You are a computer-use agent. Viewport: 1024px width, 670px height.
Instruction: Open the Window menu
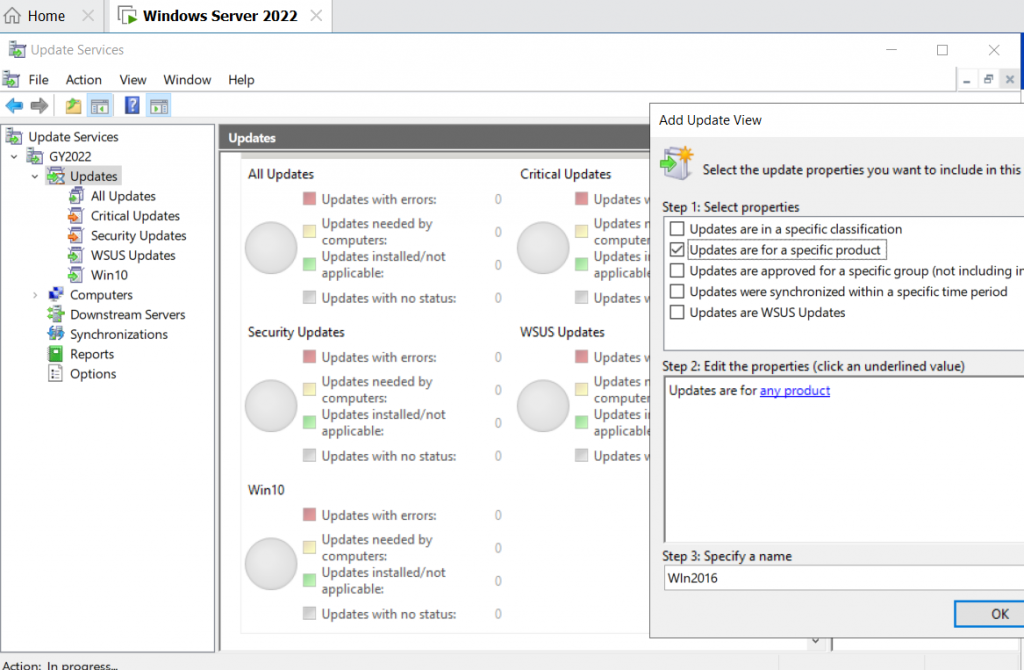[187, 80]
